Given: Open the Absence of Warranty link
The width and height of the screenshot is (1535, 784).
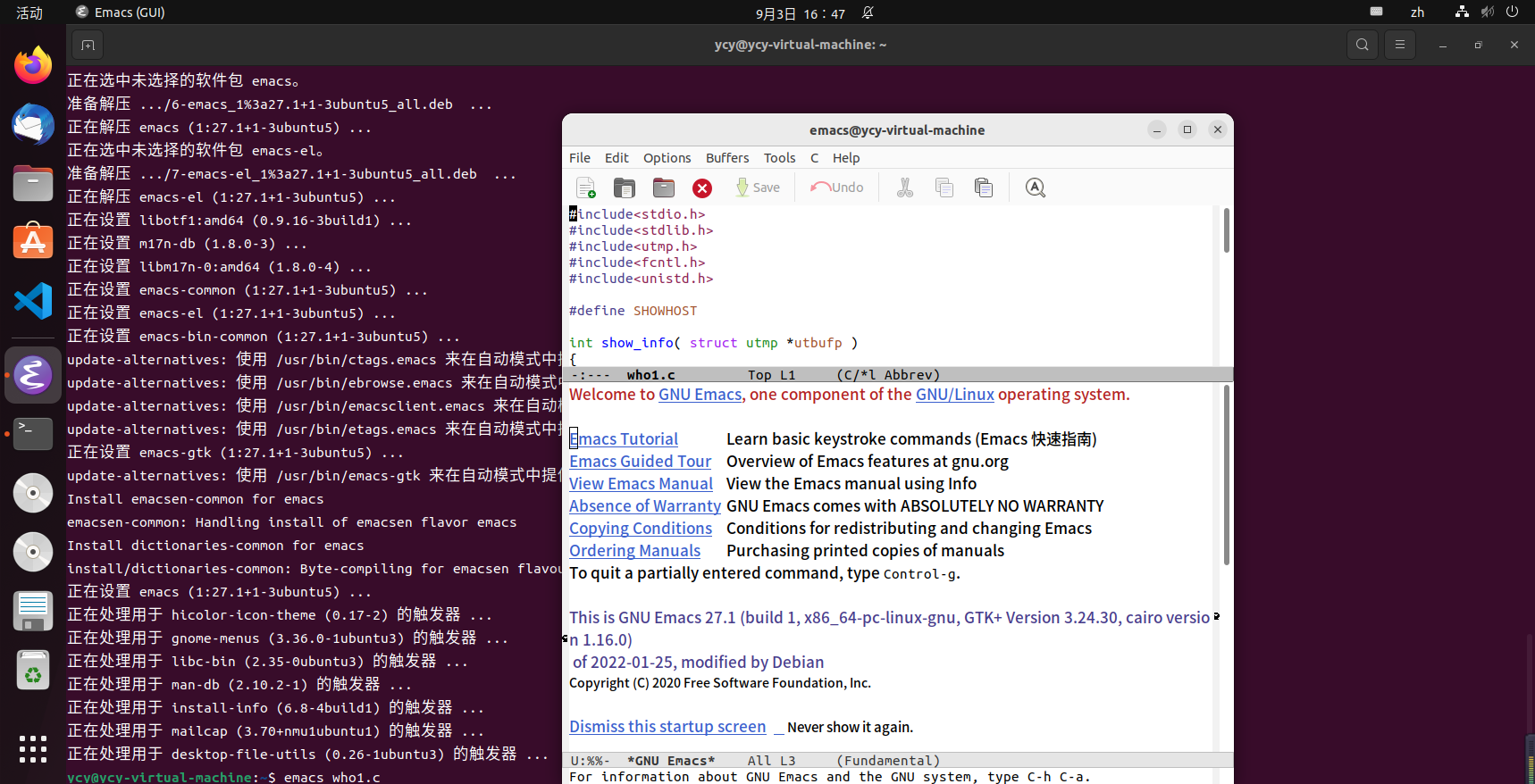Looking at the screenshot, I should pyautogui.click(x=644, y=506).
